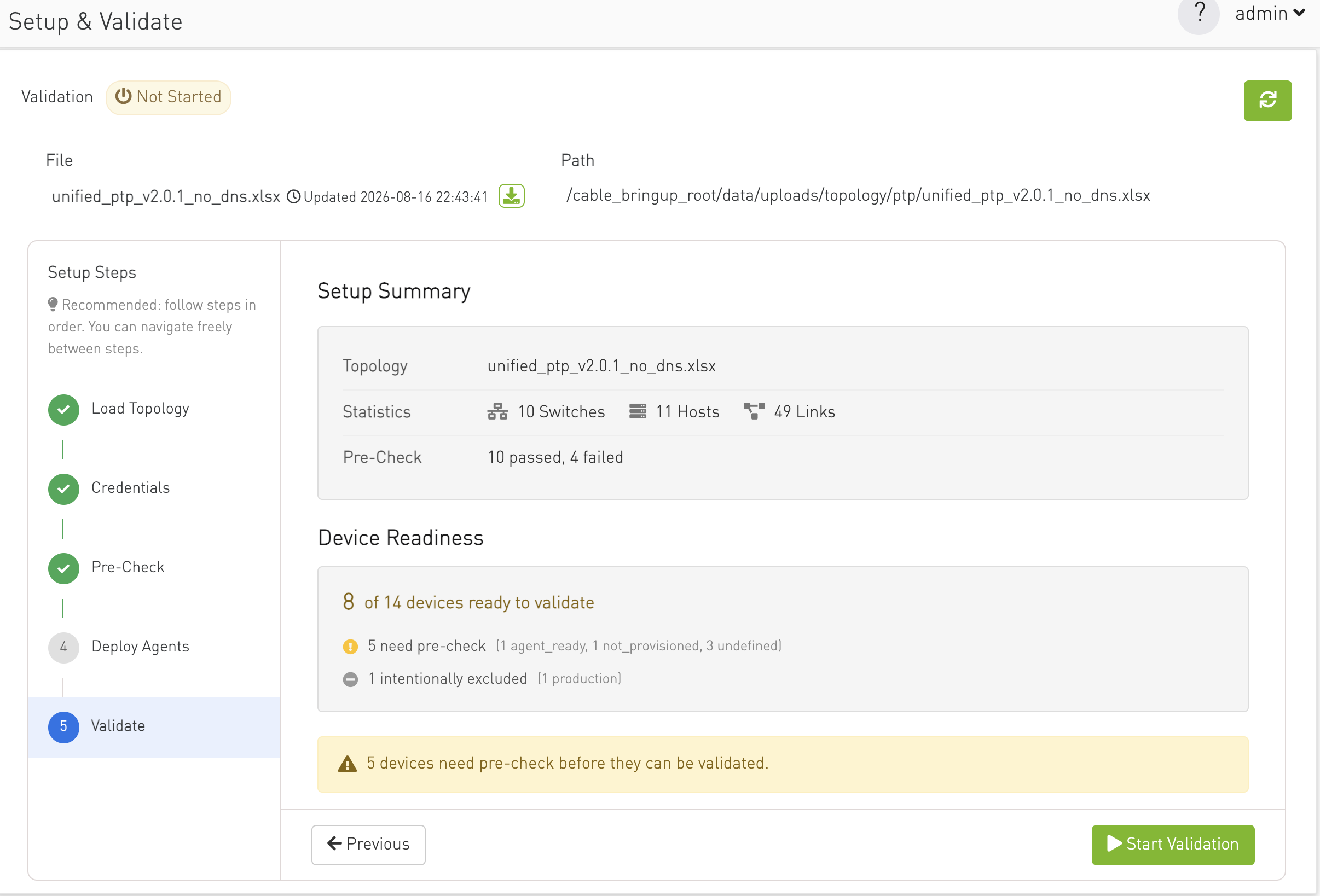This screenshot has width=1320, height=896.
Task: Click the file name unified_ptp_v2.0.1_no_dns.xlsx
Action: tap(166, 196)
